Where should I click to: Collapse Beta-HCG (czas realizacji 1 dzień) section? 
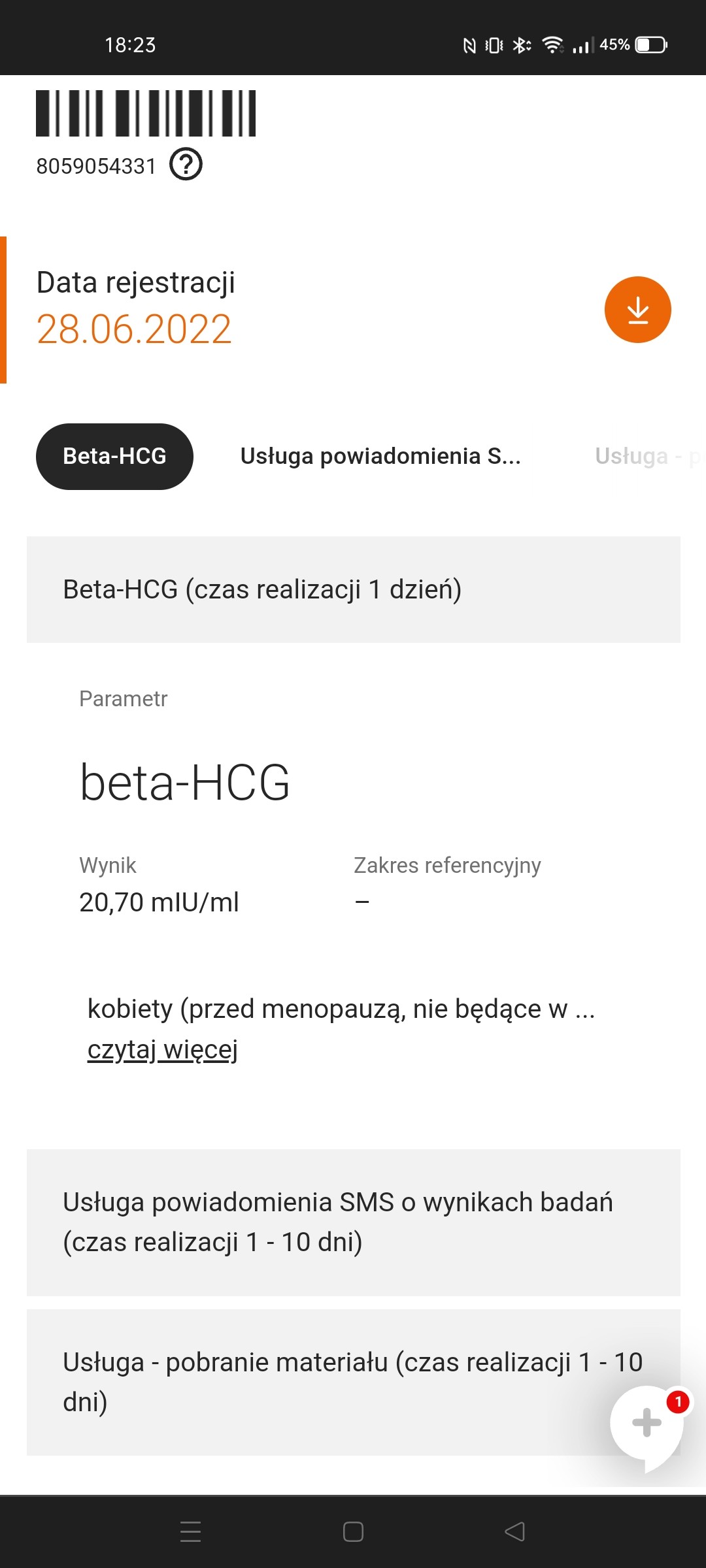(x=353, y=589)
